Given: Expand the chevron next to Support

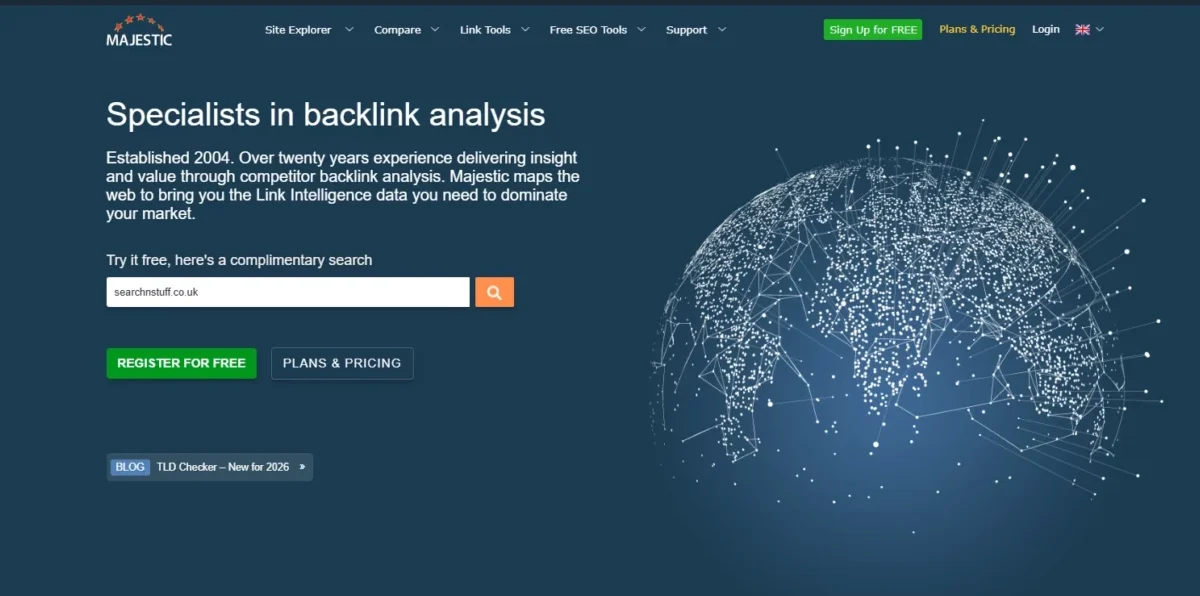Looking at the screenshot, I should pos(722,30).
